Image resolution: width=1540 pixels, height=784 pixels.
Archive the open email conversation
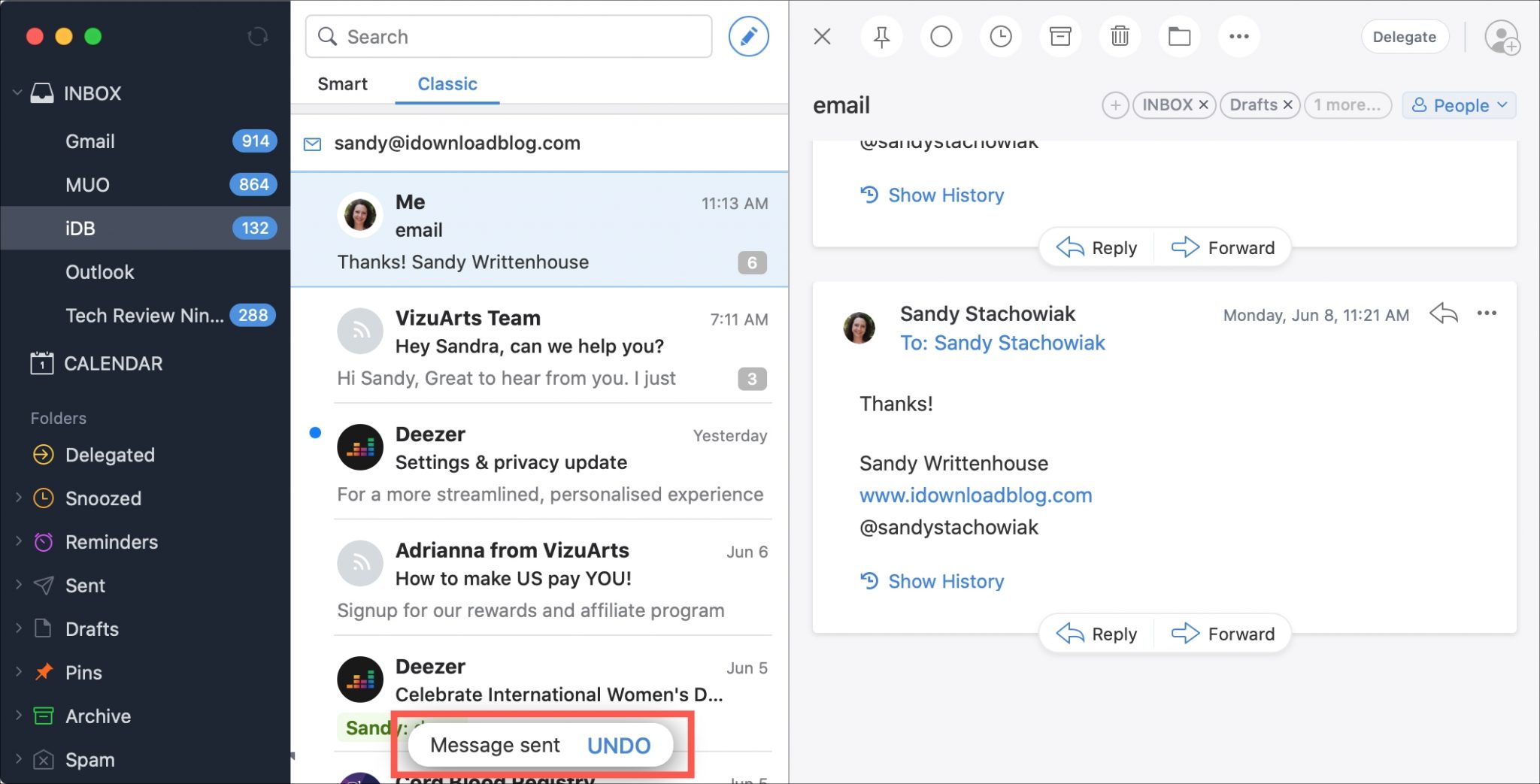[x=1060, y=36]
